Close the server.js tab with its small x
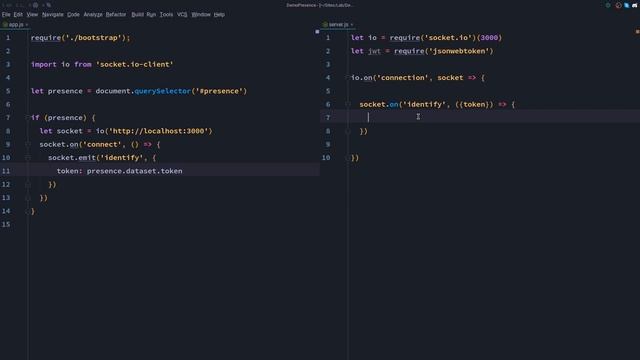Viewport: 640px width, 360px height. pyautogui.click(x=352, y=25)
